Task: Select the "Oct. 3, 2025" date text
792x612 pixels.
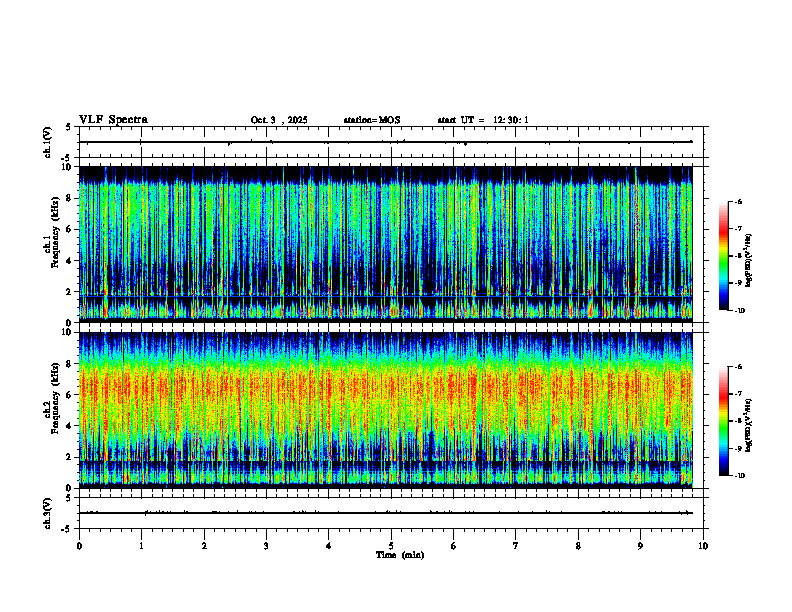Action: pyautogui.click(x=279, y=120)
